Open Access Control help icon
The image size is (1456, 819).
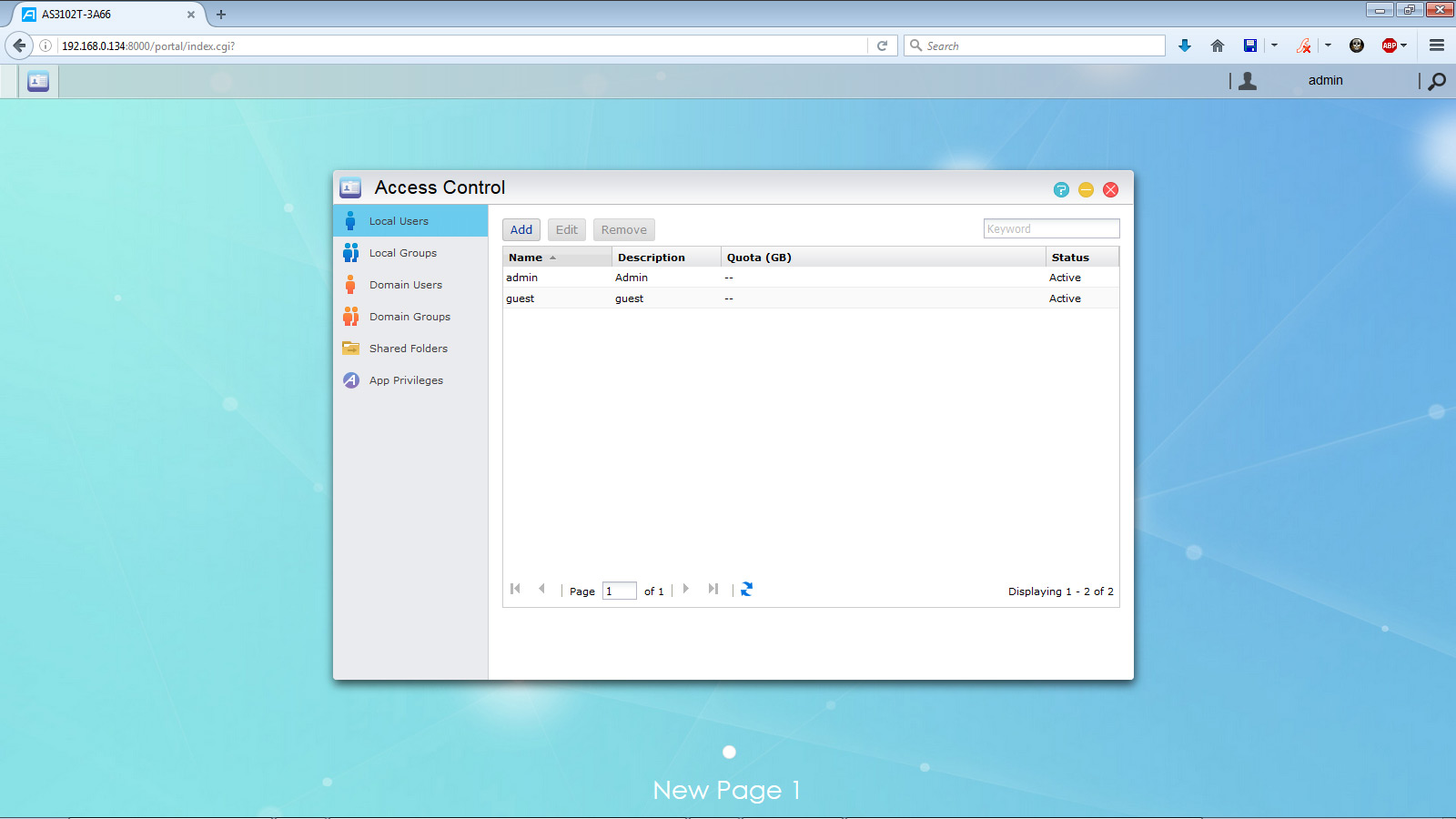(1061, 189)
